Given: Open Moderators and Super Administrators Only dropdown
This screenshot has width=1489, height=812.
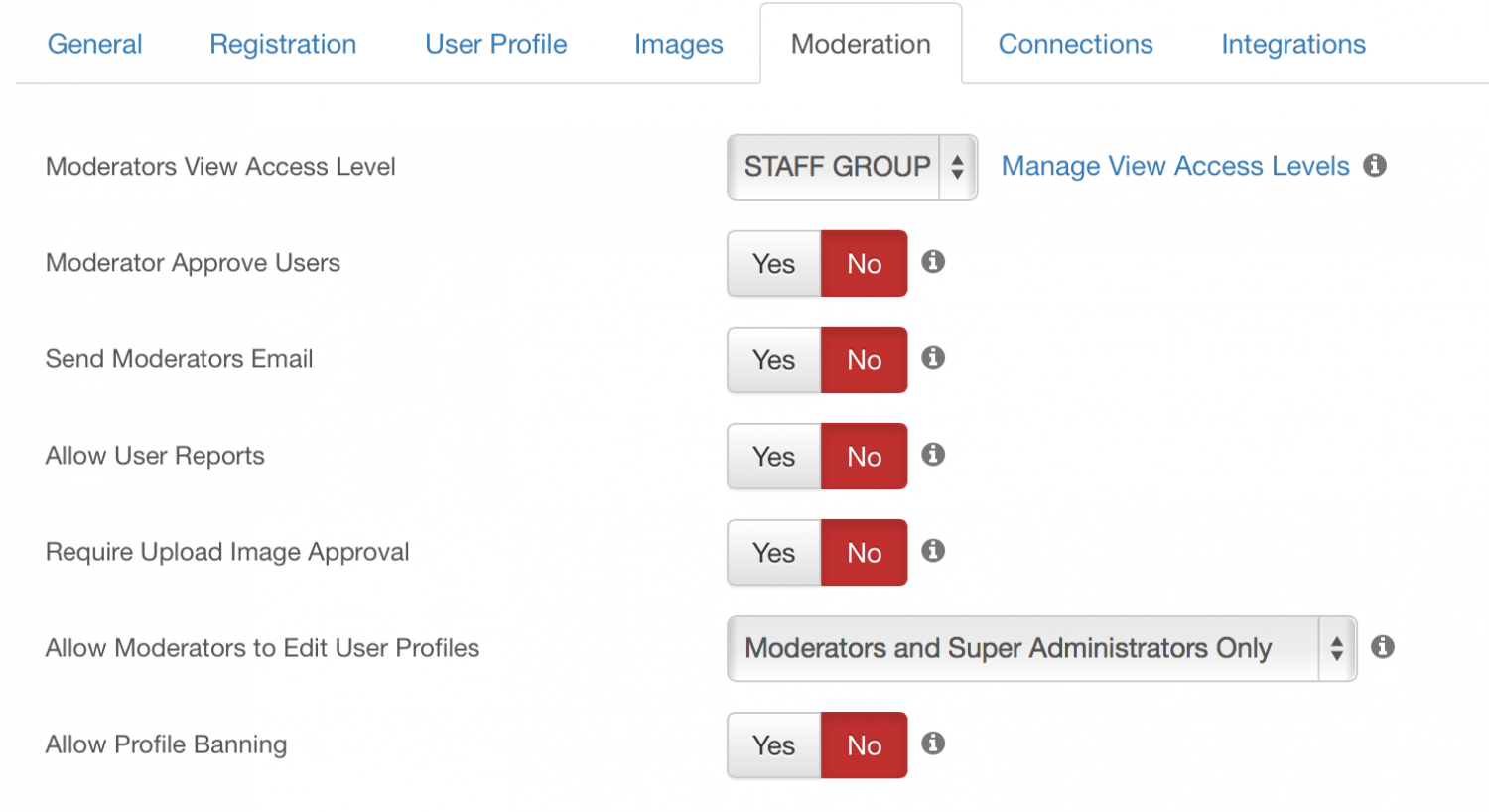Looking at the screenshot, I should click(x=1042, y=648).
